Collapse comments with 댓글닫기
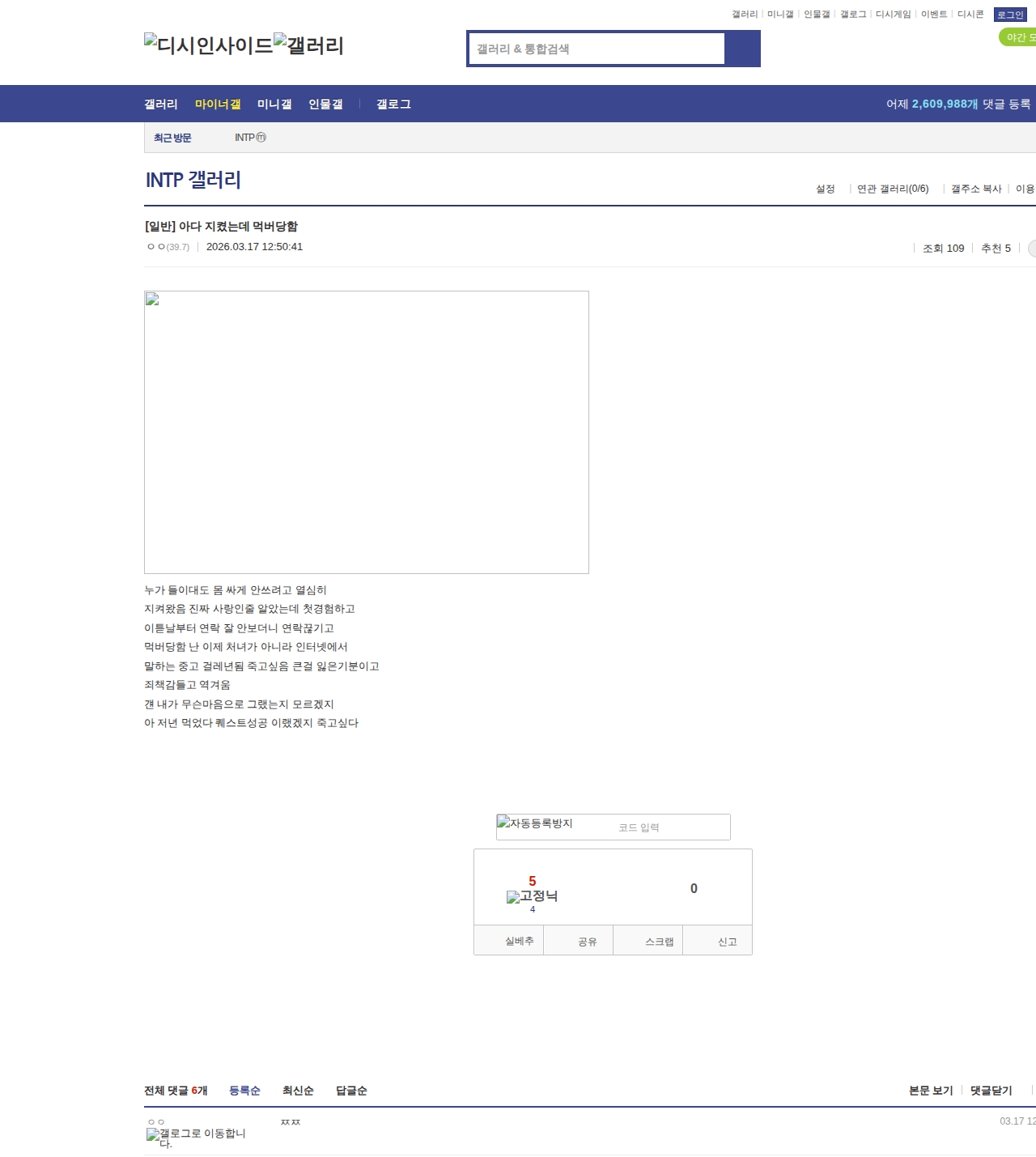The image size is (1036, 1157). pos(991,1091)
